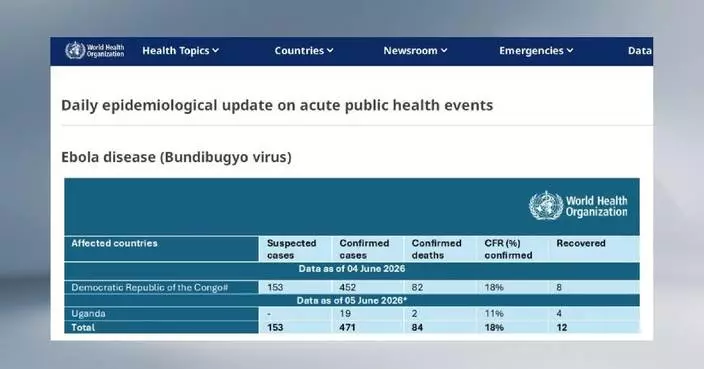Click the Suspected cases column header

pos(292,249)
